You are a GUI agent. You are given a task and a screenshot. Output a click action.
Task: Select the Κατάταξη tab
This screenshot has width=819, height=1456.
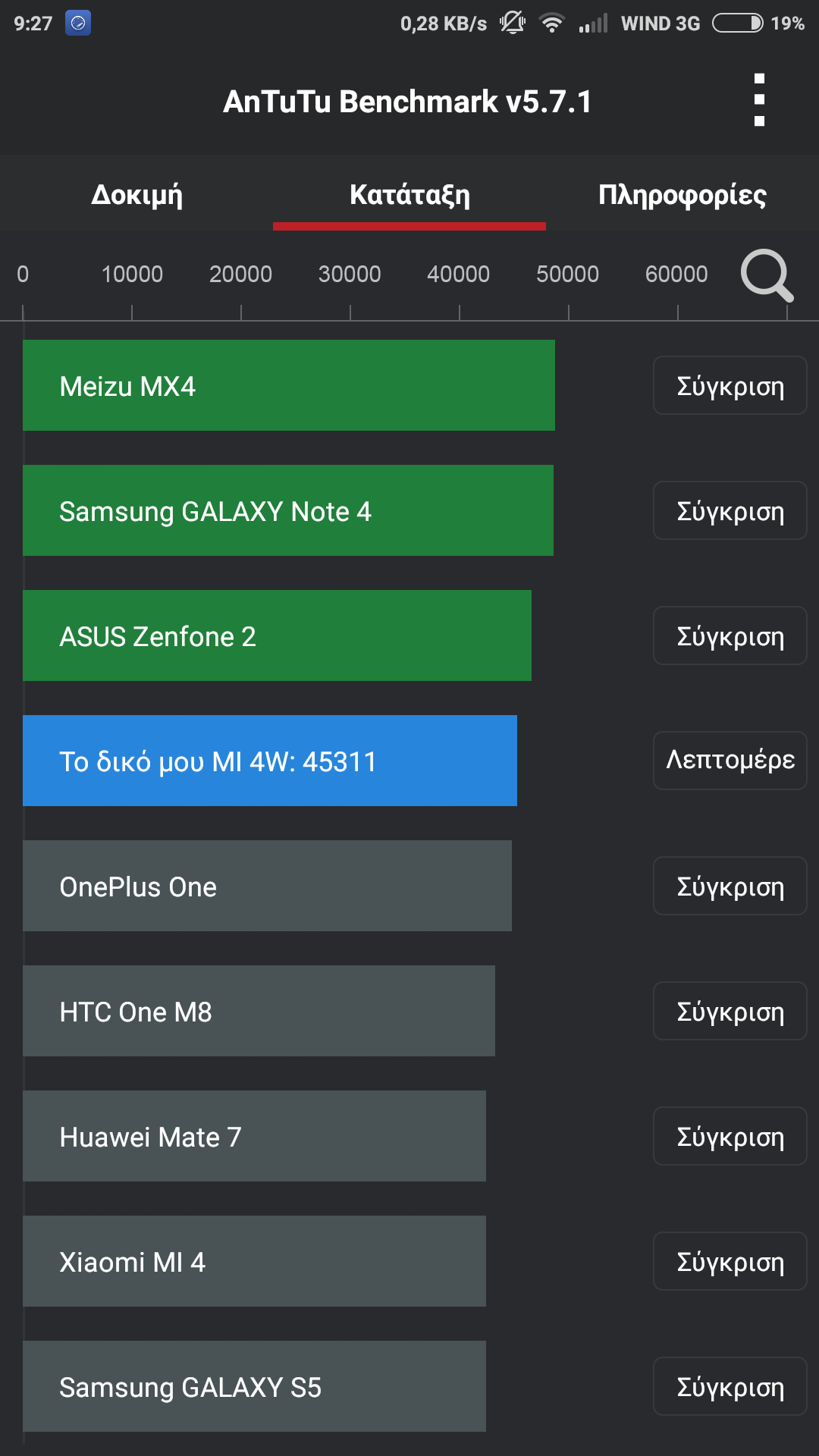tap(409, 195)
